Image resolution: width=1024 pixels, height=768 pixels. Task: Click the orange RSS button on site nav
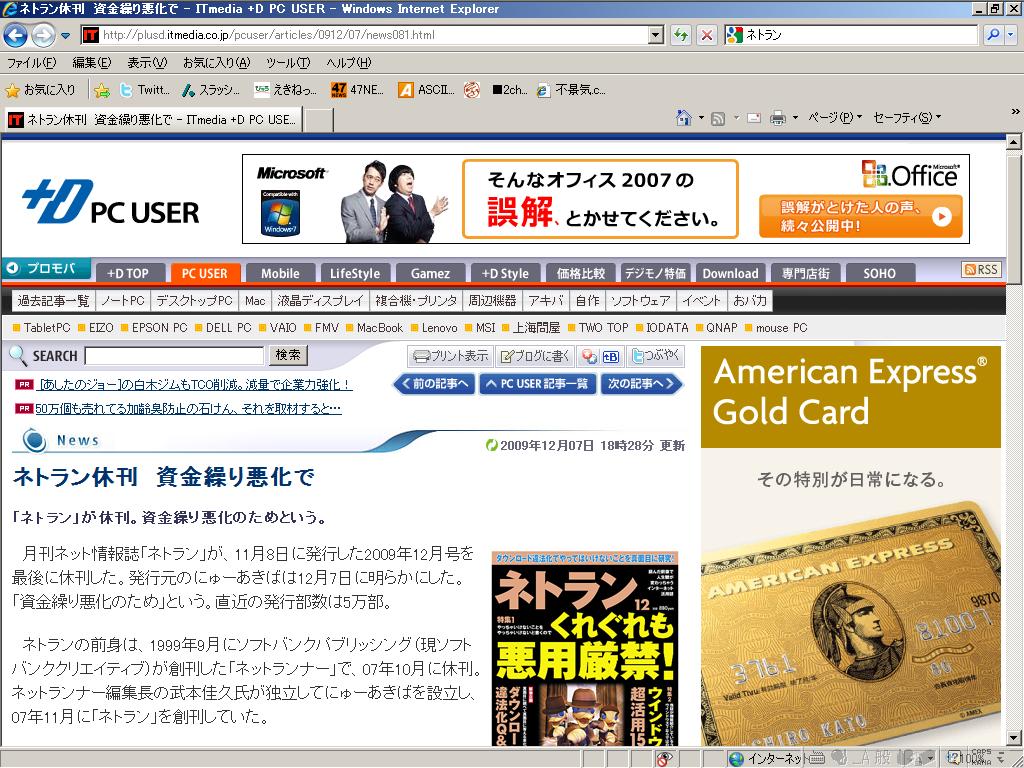(981, 270)
